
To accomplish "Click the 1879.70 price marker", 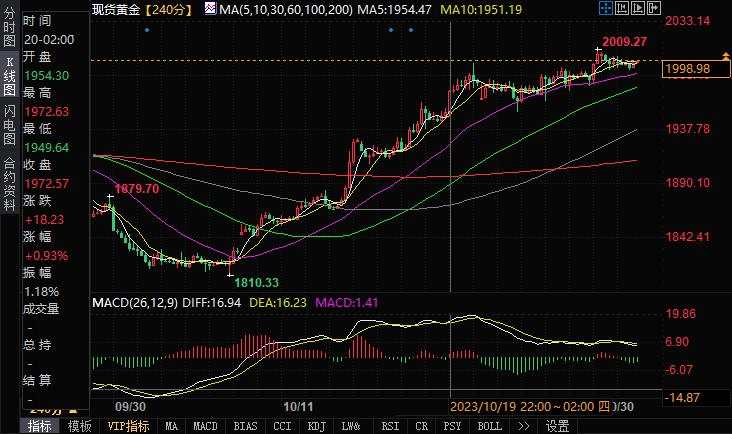I will pyautogui.click(x=137, y=189).
